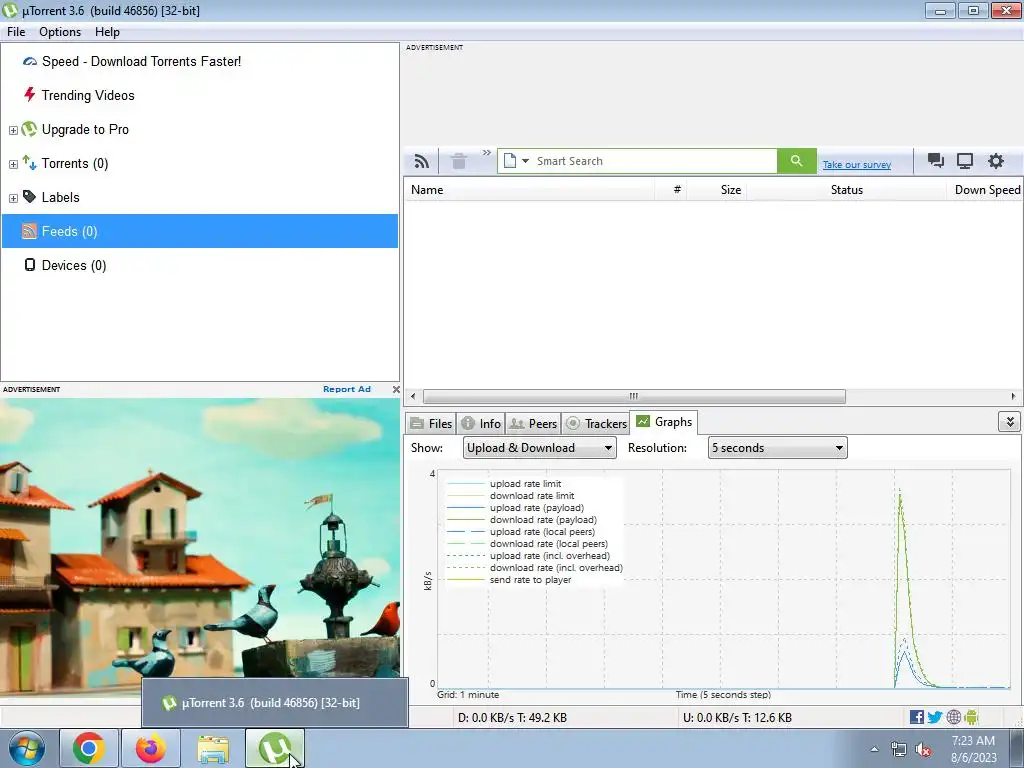Viewport: 1024px width, 768px height.
Task: Collapse the detail pane with double chevron
Action: (x=1010, y=422)
